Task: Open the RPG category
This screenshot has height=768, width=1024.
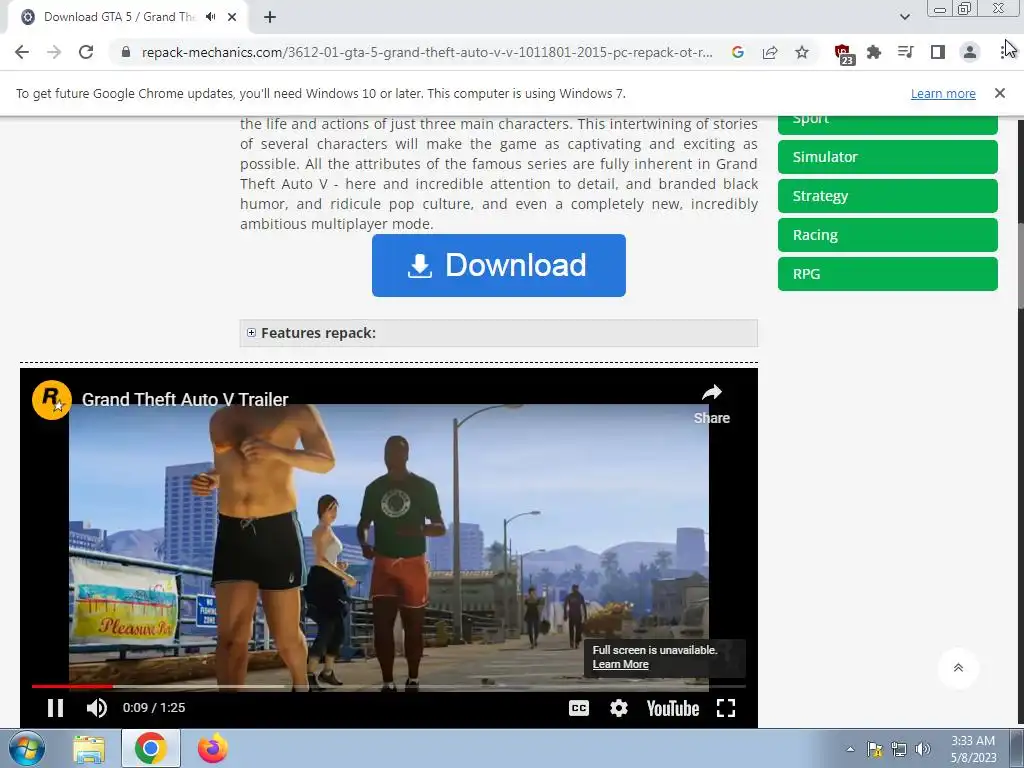Action: [x=888, y=274]
